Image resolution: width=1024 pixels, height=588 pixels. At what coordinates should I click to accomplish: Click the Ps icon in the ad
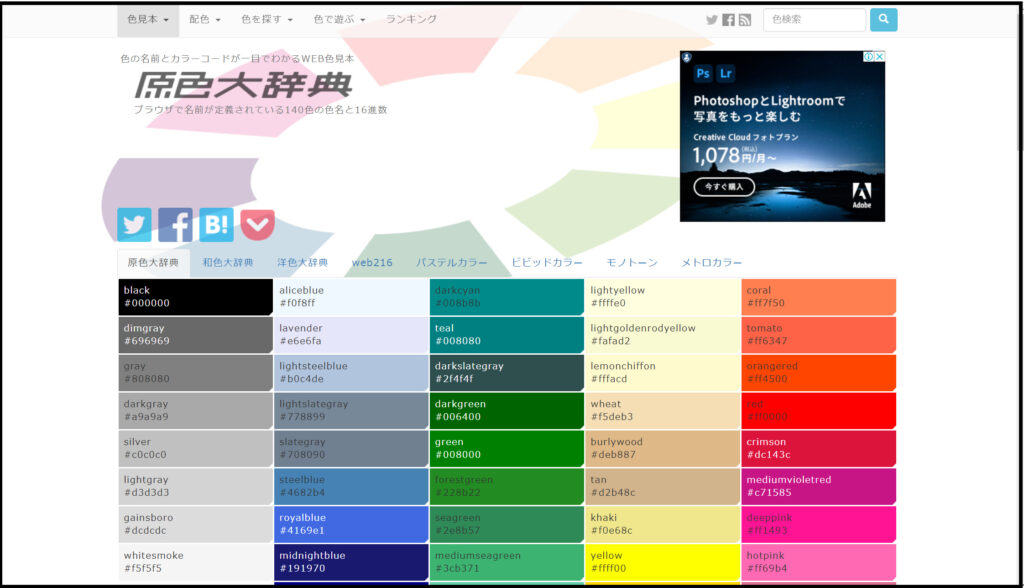[703, 73]
